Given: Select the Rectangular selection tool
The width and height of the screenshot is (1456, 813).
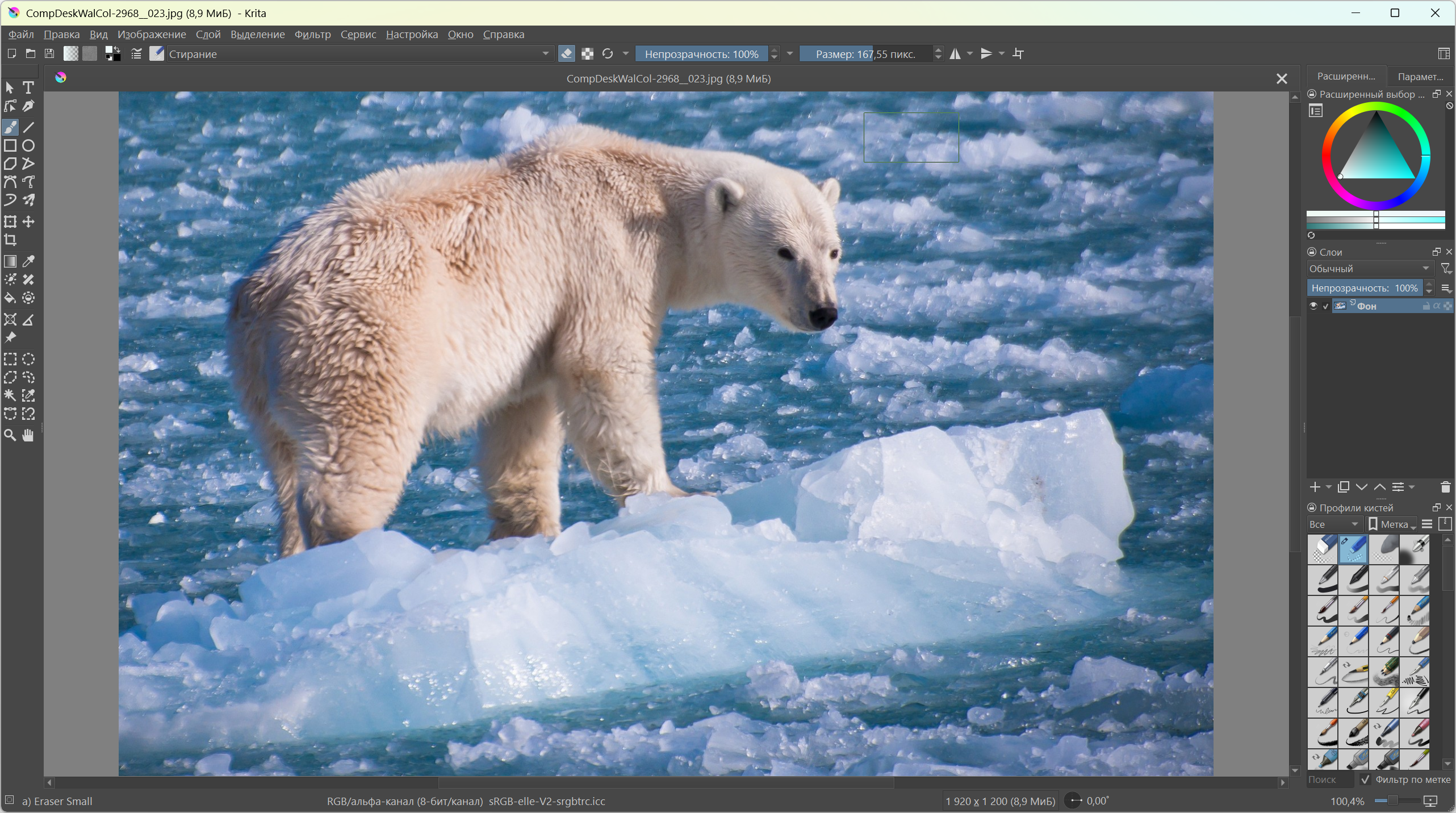Looking at the screenshot, I should (10, 359).
